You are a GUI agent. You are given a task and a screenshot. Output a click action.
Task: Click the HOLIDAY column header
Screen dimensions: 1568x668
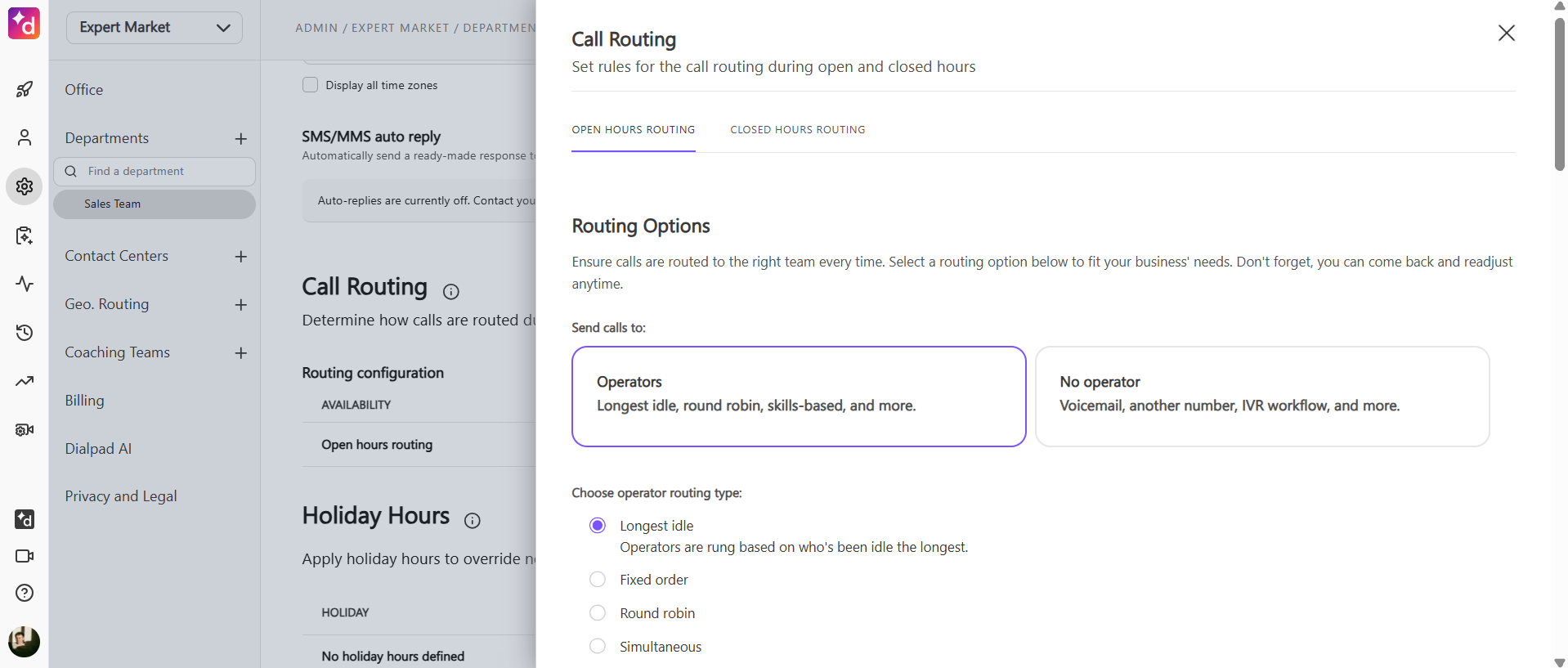(345, 612)
